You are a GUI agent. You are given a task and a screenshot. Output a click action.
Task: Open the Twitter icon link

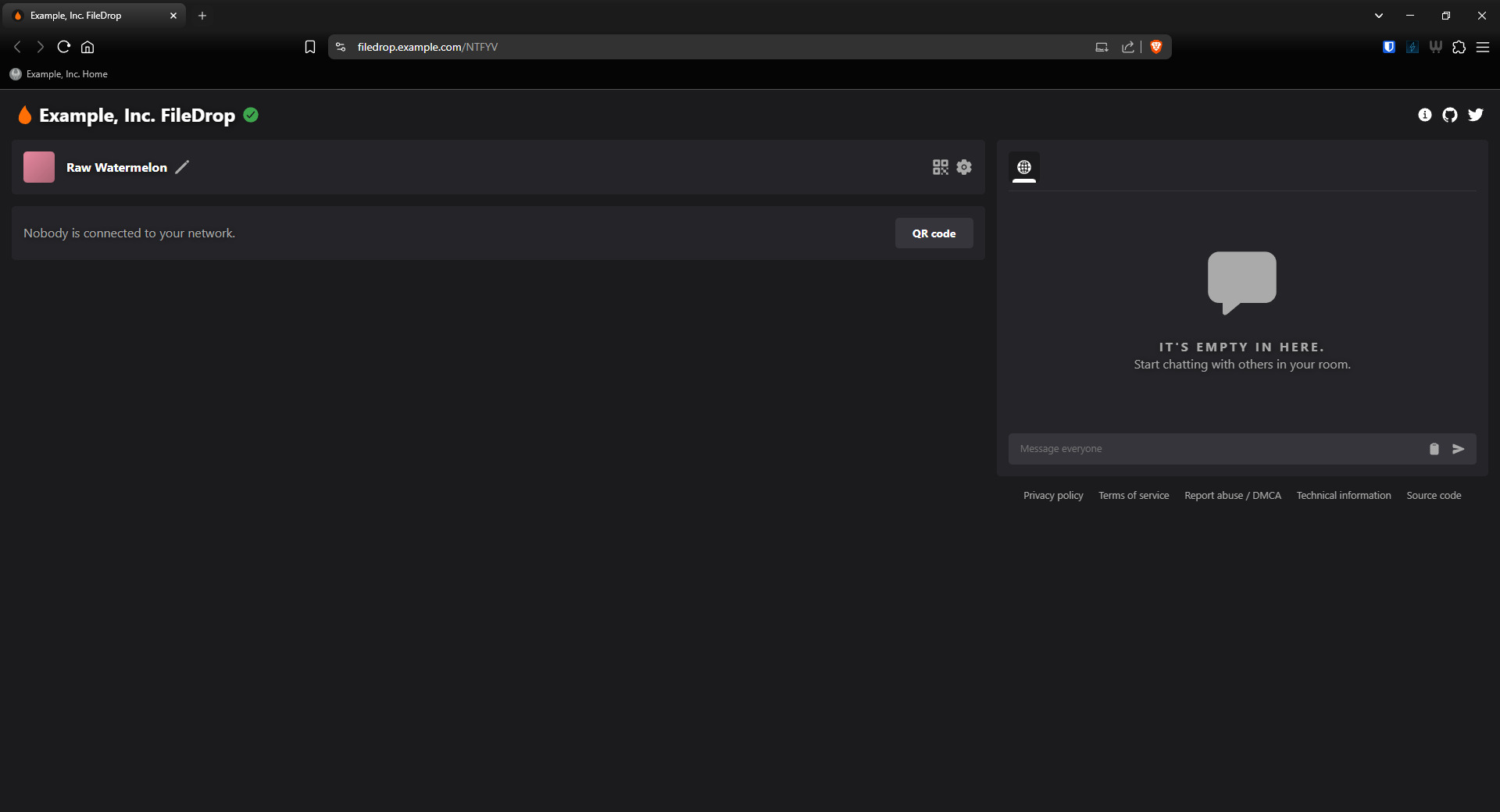1475,115
